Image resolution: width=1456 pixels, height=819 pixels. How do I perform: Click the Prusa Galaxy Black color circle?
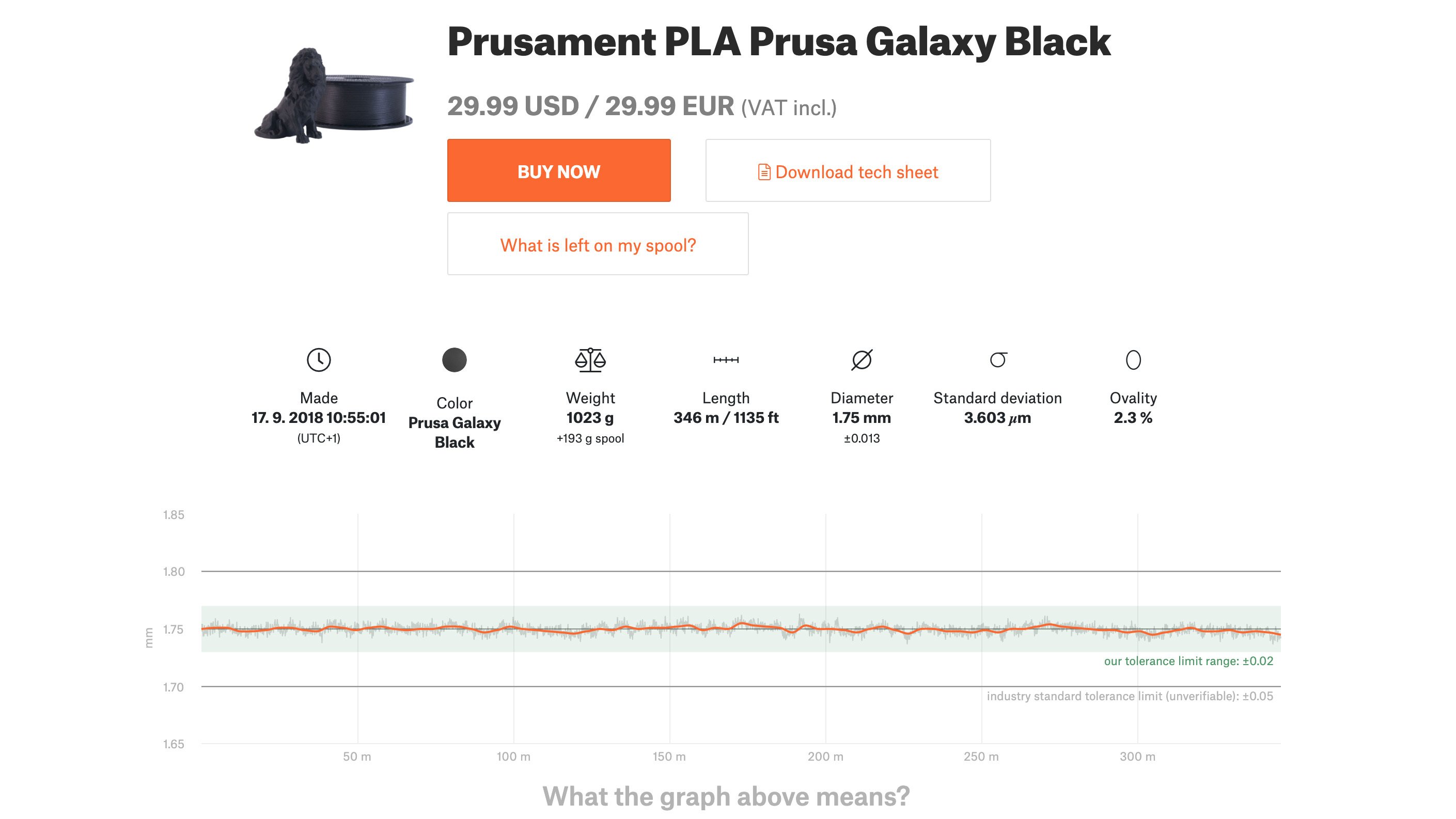tap(454, 359)
